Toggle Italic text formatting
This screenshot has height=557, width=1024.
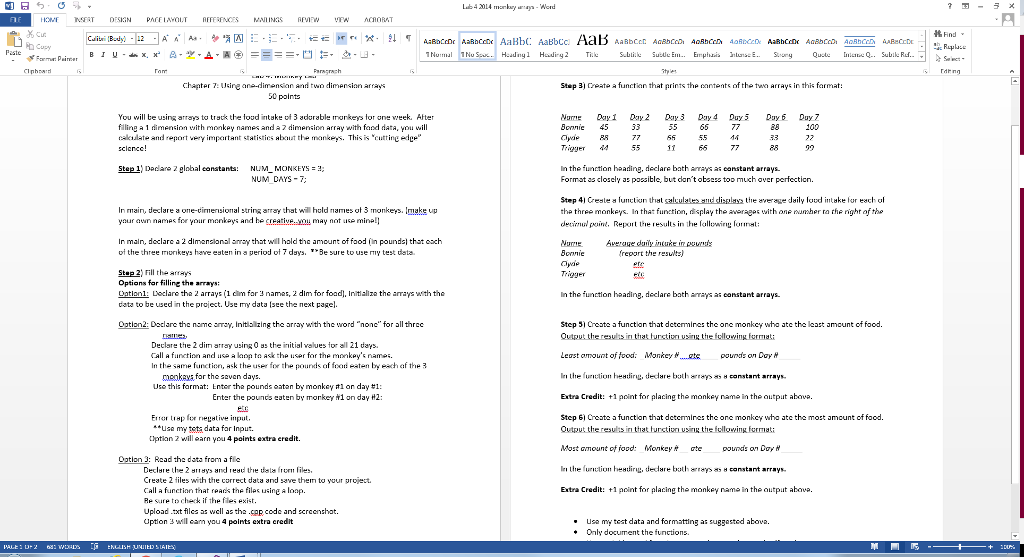coord(104,56)
